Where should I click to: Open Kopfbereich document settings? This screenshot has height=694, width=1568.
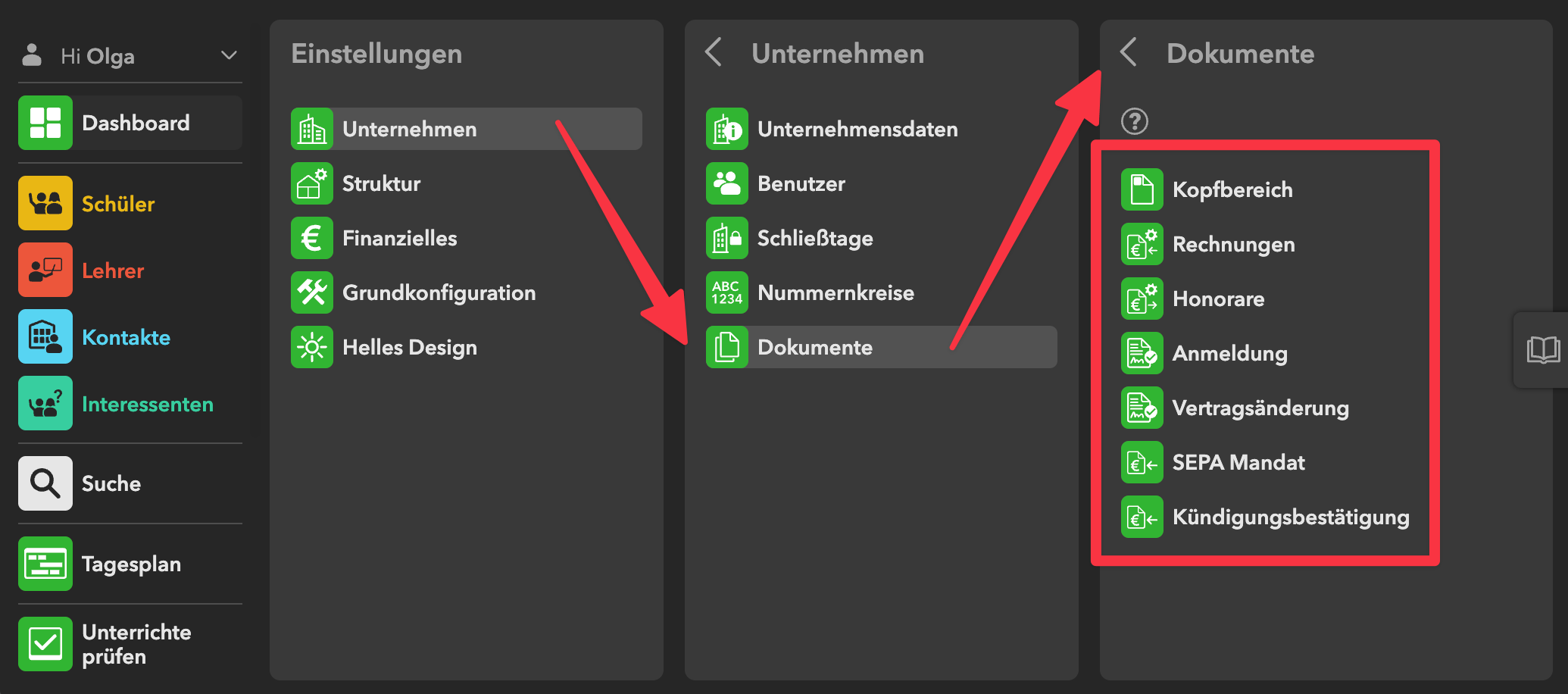tap(1232, 189)
